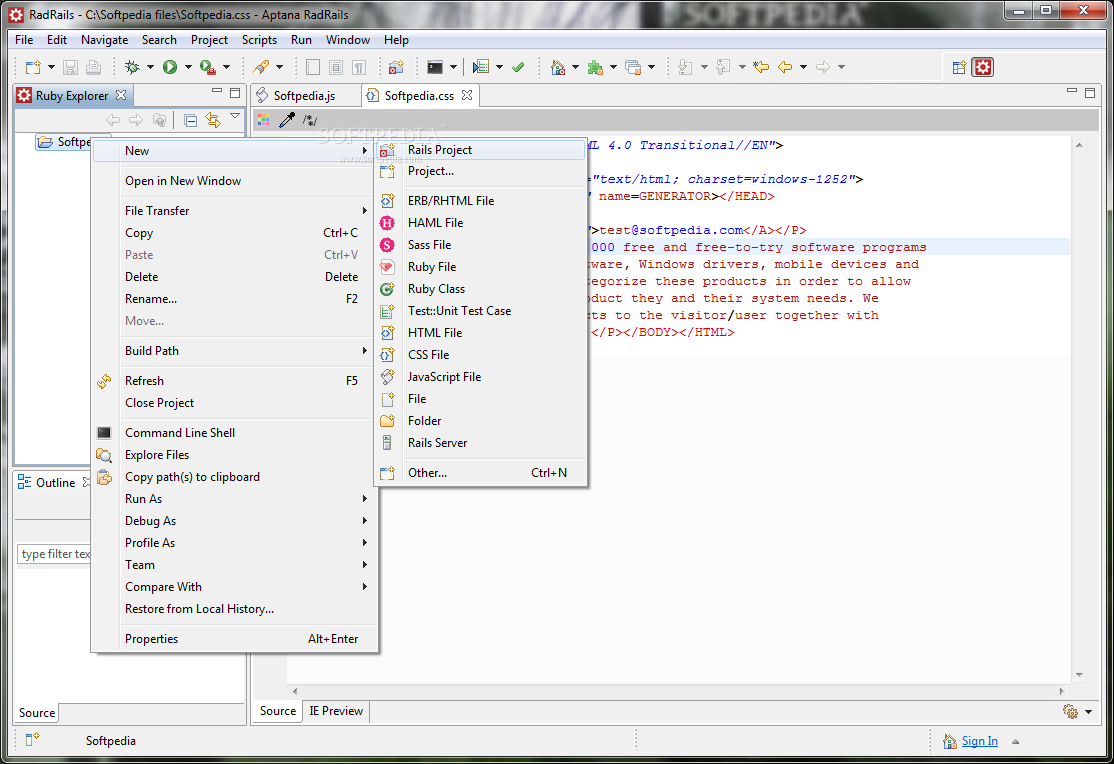Image resolution: width=1114 pixels, height=764 pixels.
Task: Expand Build Path submenu
Action: click(x=234, y=351)
